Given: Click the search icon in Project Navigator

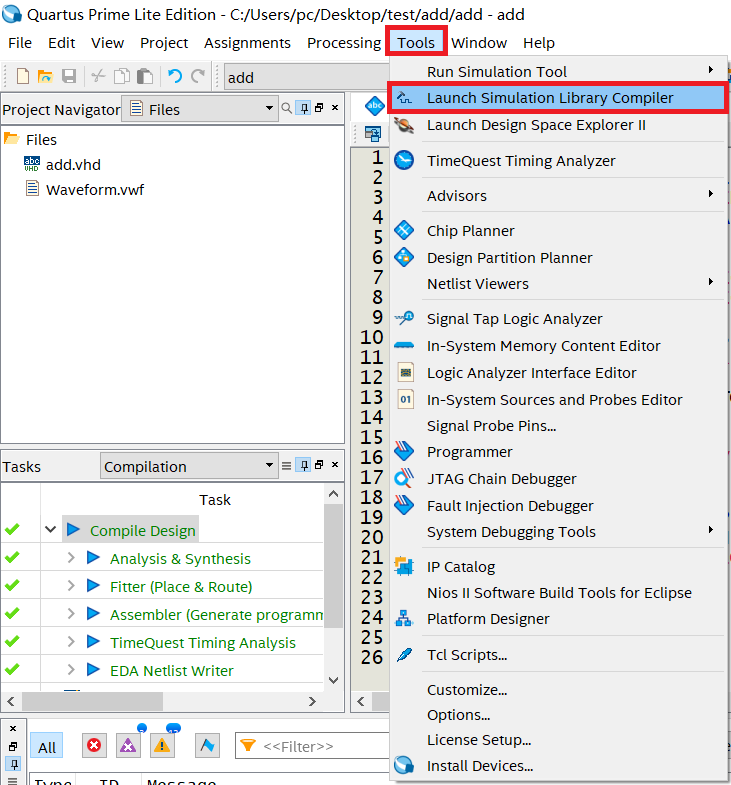Looking at the screenshot, I should click(287, 108).
